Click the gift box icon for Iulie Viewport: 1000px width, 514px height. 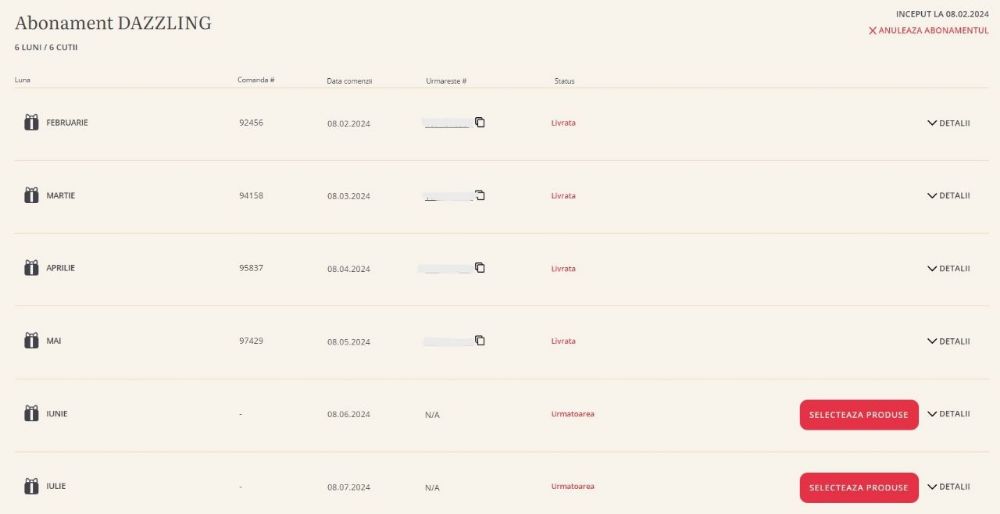pos(31,486)
